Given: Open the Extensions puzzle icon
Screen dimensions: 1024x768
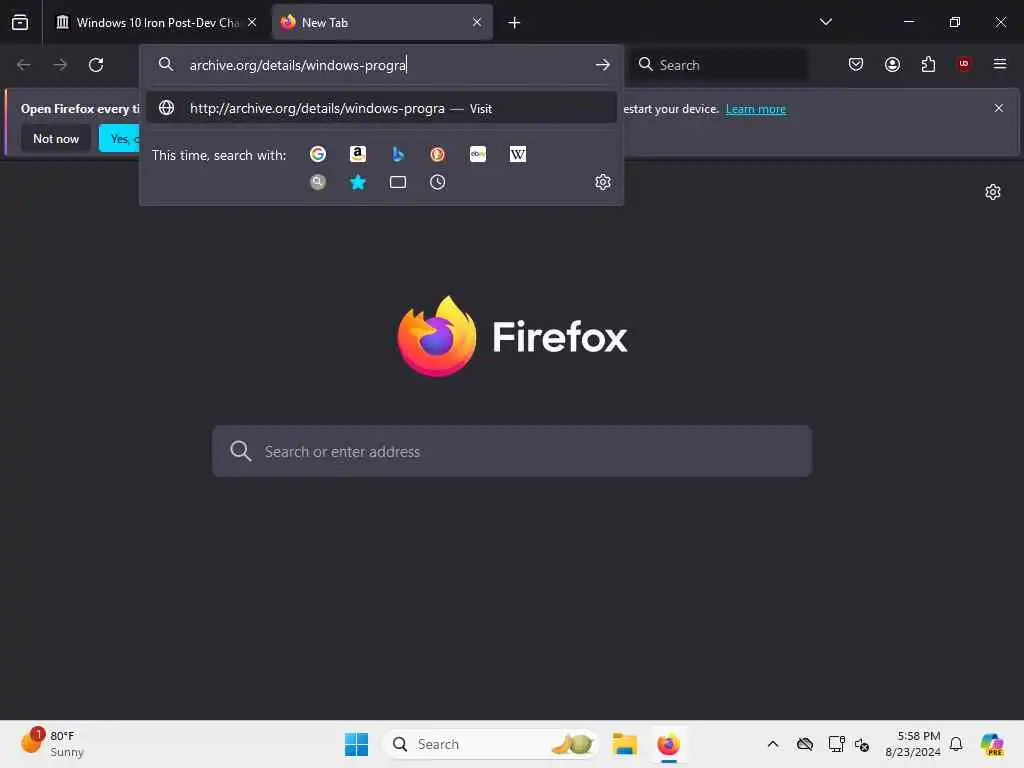Looking at the screenshot, I should (x=928, y=64).
